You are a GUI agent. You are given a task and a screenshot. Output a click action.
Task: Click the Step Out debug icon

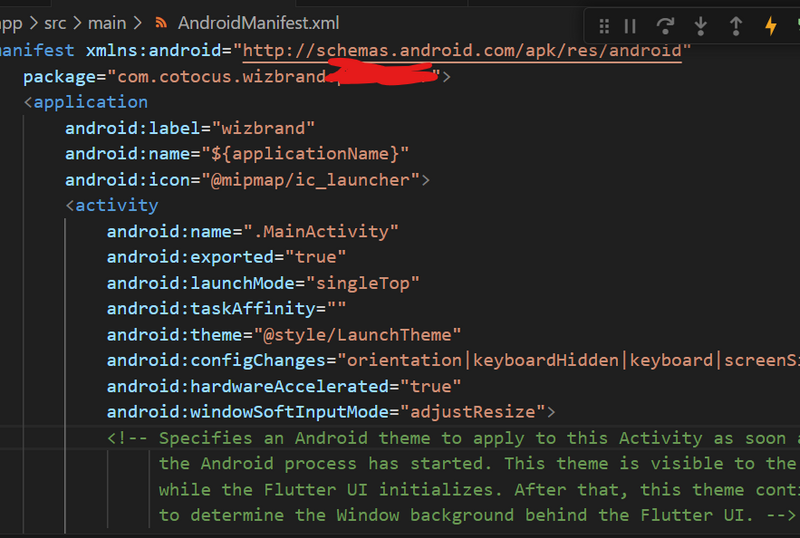coord(735,26)
